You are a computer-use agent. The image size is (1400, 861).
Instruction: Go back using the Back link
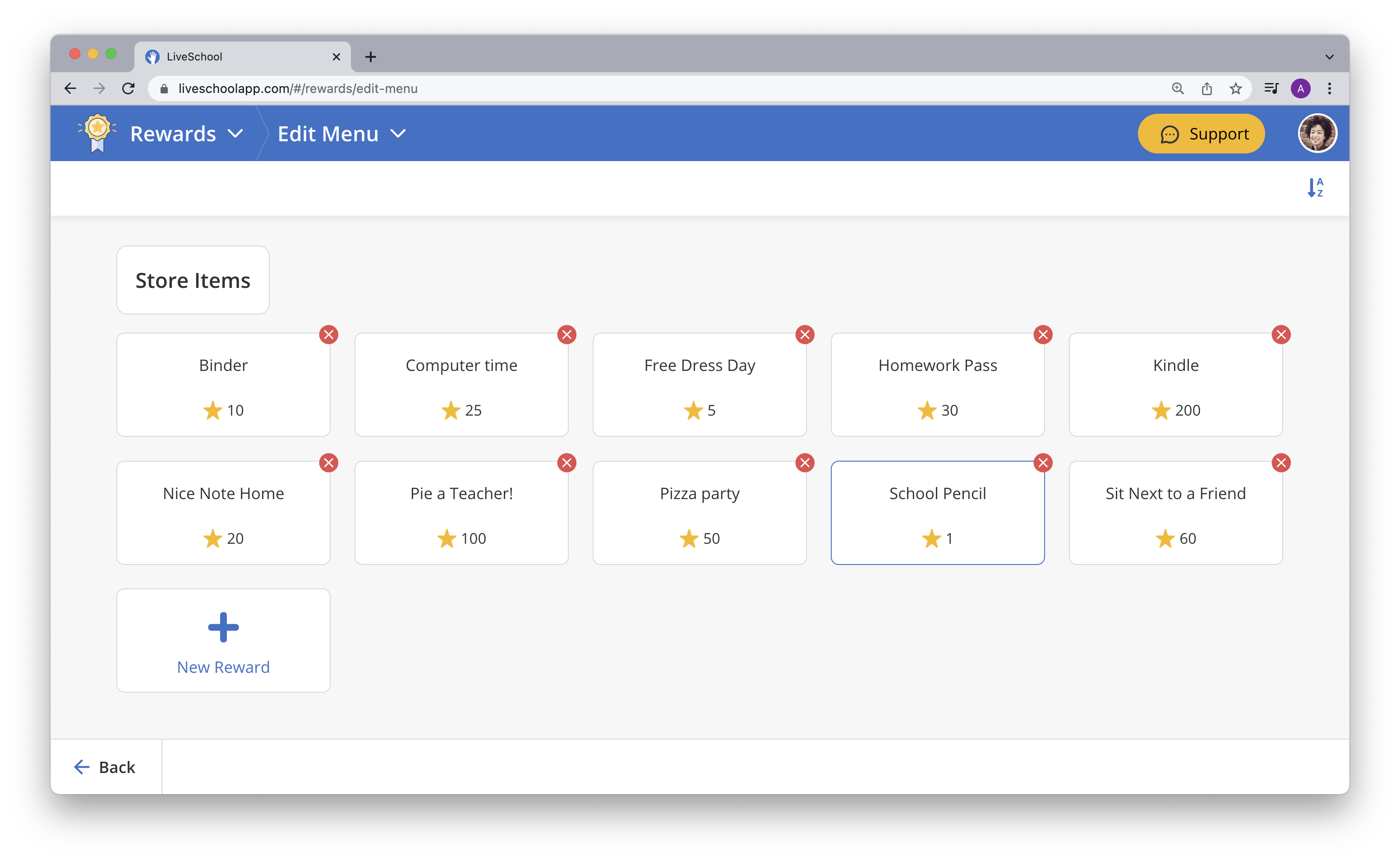[x=105, y=767]
